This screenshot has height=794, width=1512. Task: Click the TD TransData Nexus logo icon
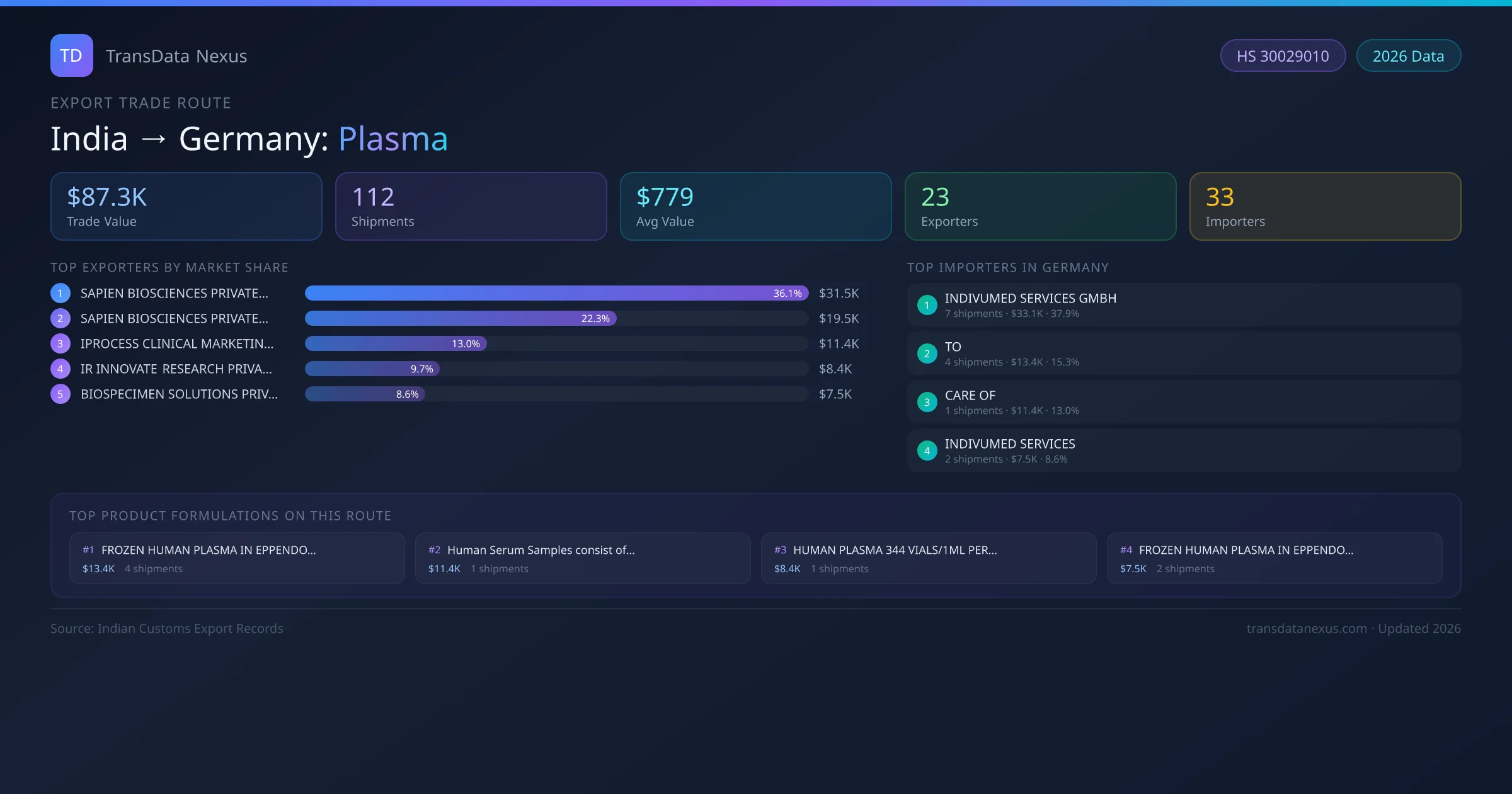(71, 55)
